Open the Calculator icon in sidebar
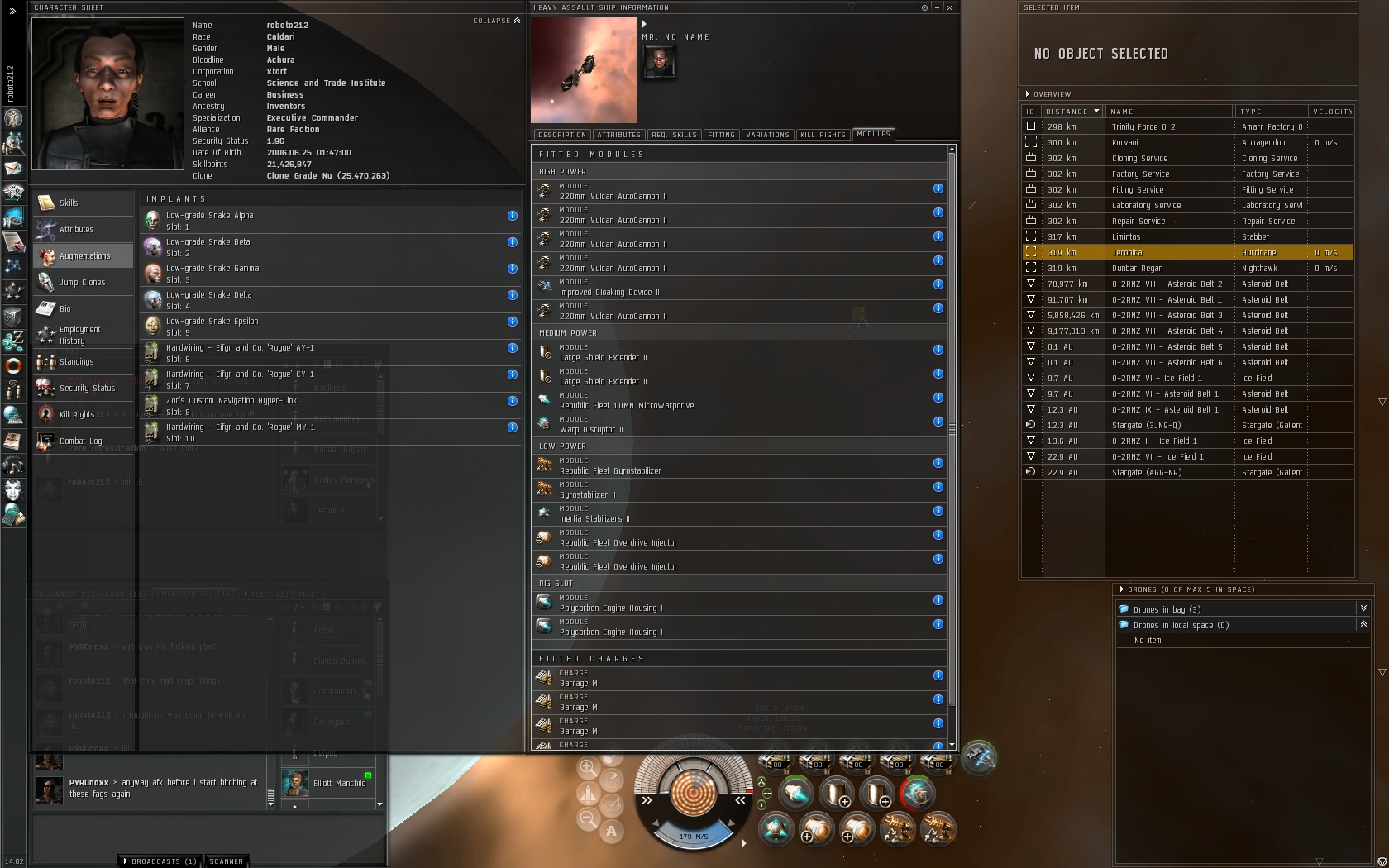Image resolution: width=1389 pixels, height=868 pixels. coord(13,515)
